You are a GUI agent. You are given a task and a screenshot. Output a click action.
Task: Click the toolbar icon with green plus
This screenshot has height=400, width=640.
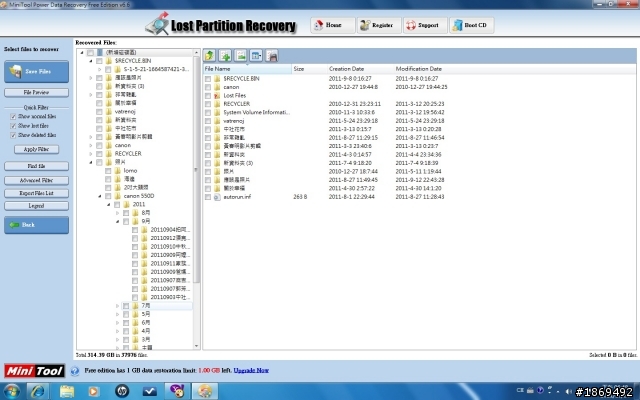[x=225, y=56]
